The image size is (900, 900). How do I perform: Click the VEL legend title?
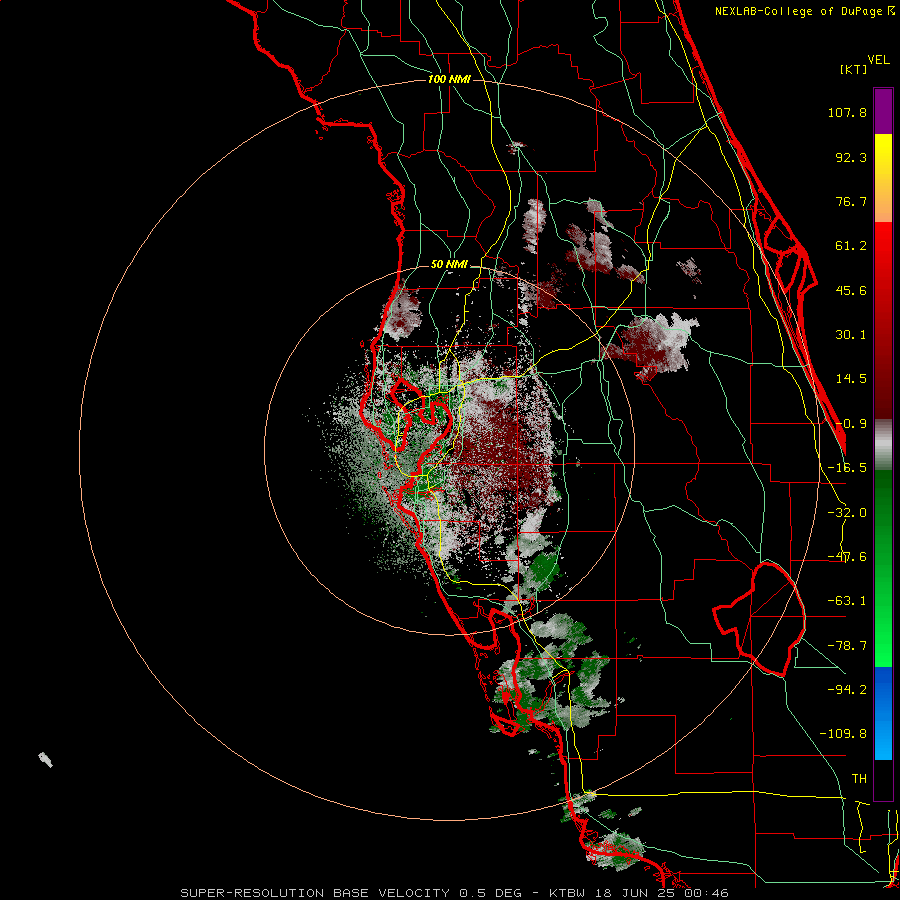tap(878, 60)
